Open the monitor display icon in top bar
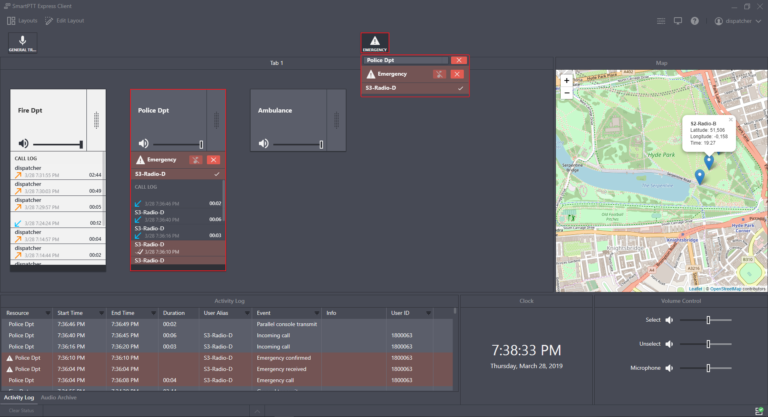The width and height of the screenshot is (768, 417). coord(676,20)
